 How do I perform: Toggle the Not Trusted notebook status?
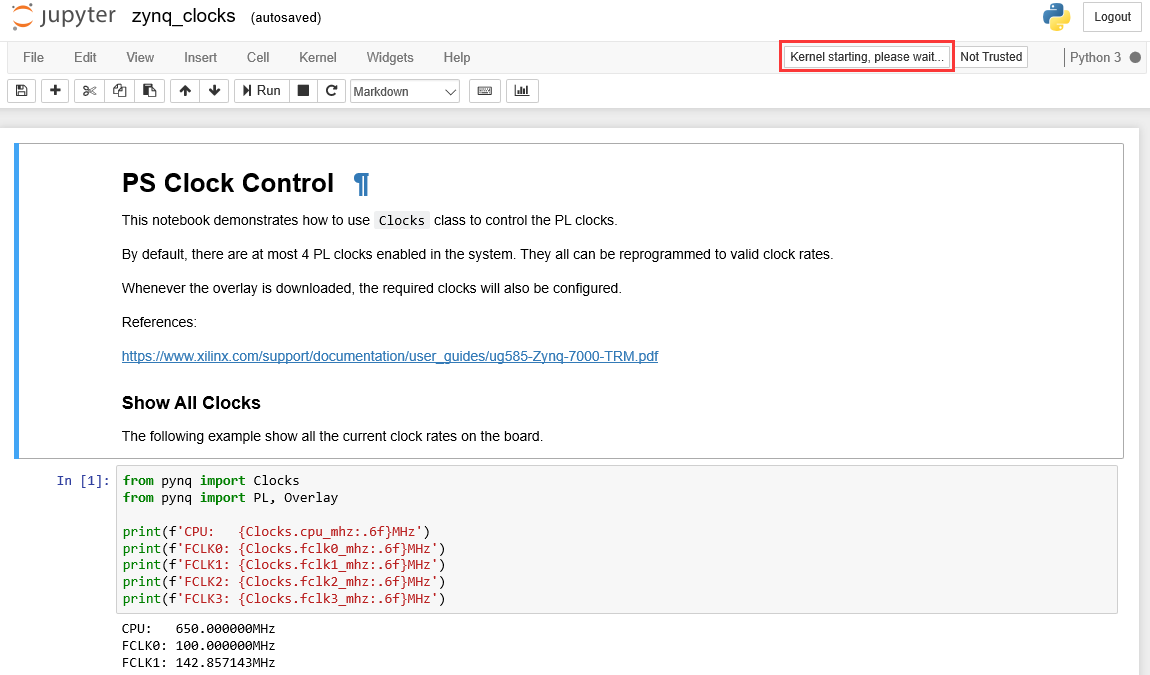click(x=991, y=56)
